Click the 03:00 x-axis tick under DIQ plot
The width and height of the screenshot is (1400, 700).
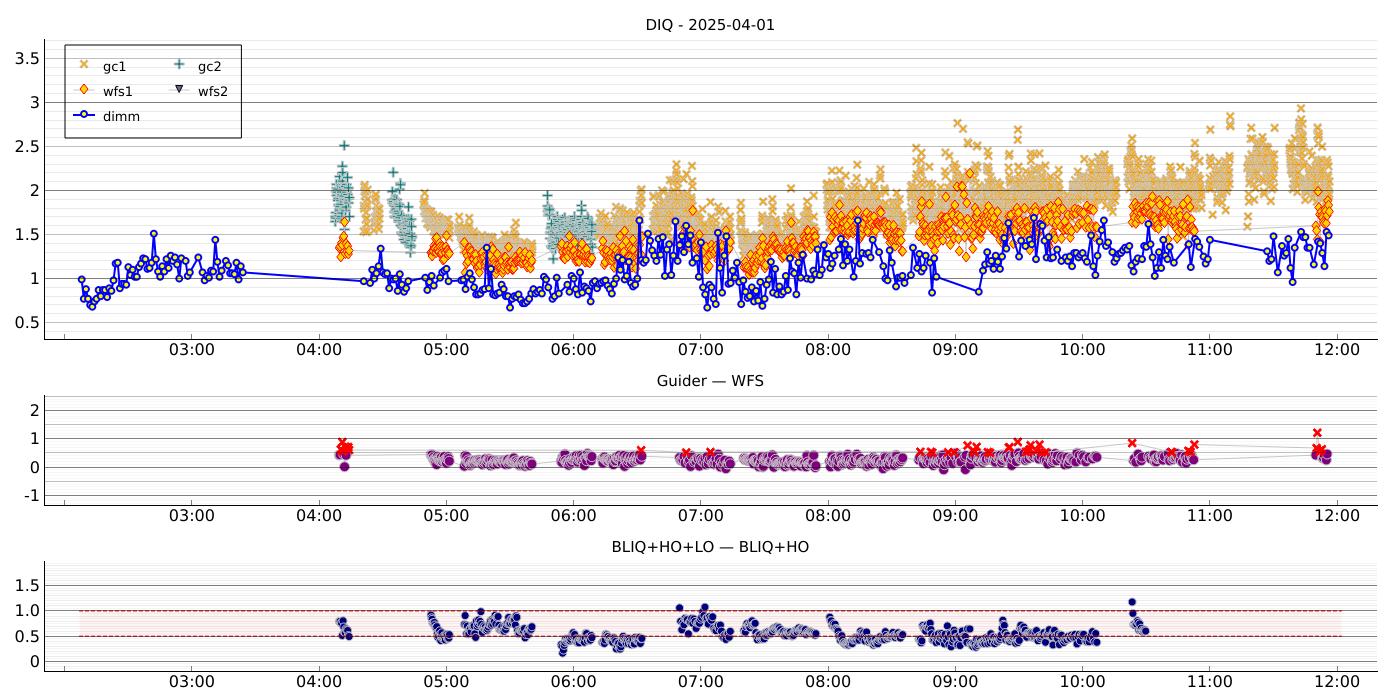coord(192,350)
